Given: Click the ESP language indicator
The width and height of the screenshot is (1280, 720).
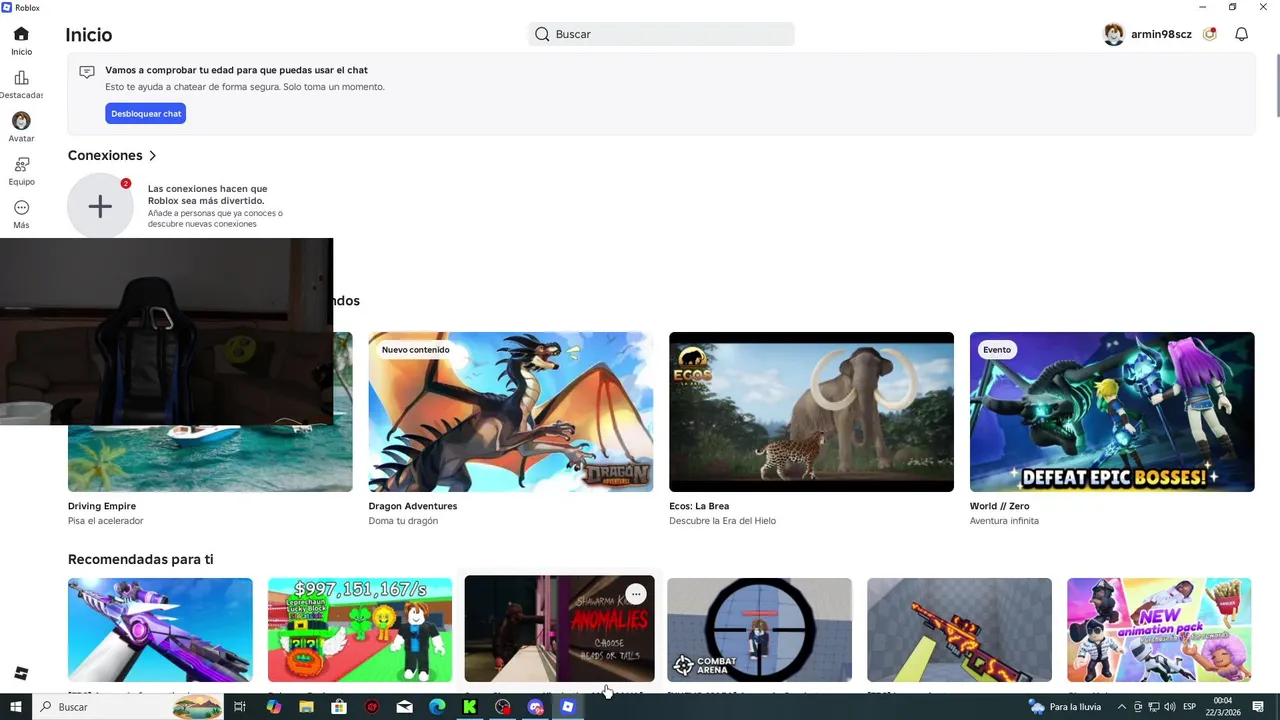Looking at the screenshot, I should [1189, 707].
